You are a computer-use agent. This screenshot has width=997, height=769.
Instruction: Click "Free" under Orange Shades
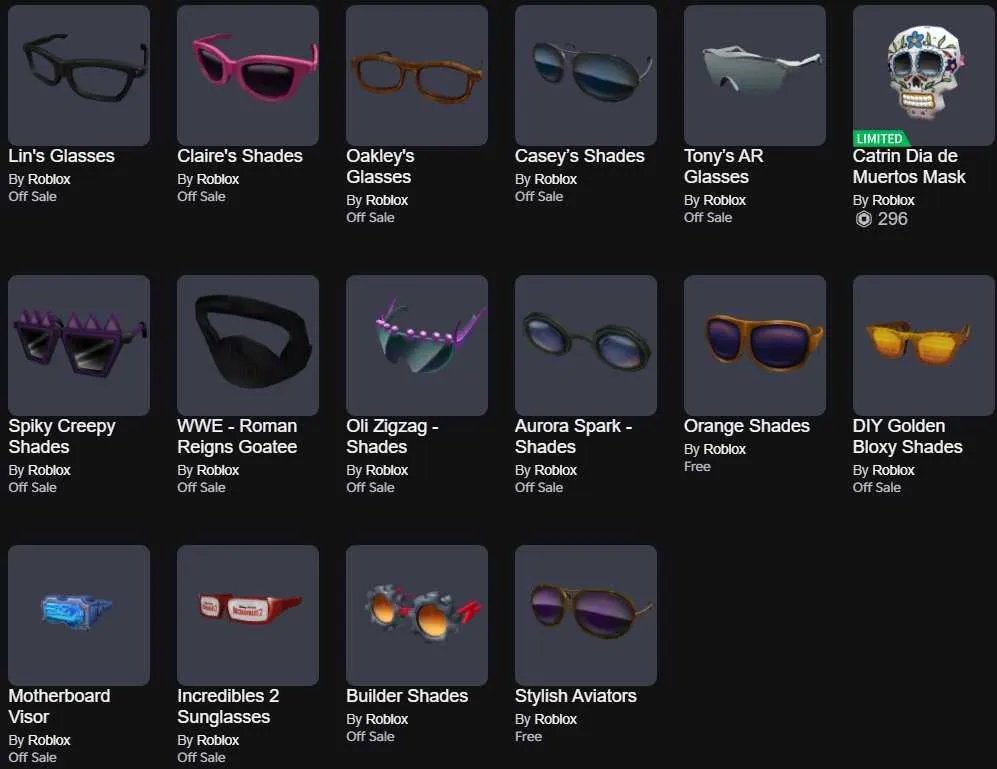(698, 466)
